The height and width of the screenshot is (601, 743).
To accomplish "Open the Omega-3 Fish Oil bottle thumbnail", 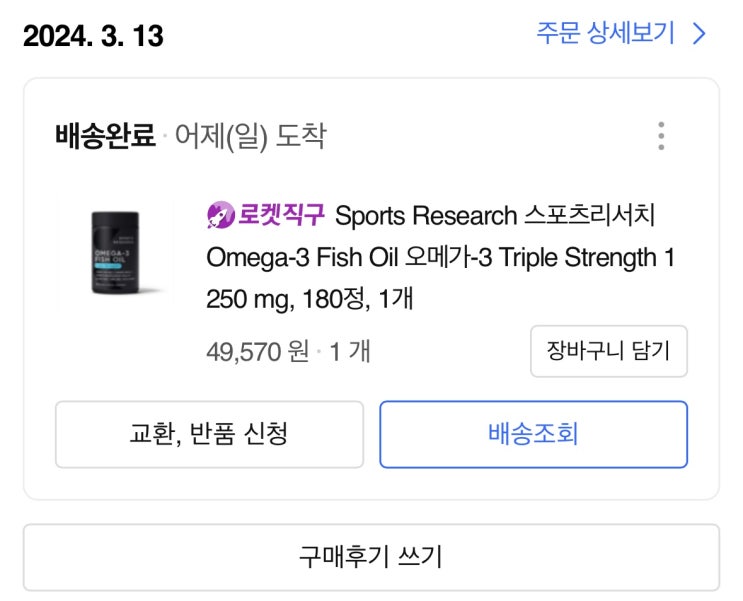I will point(116,252).
